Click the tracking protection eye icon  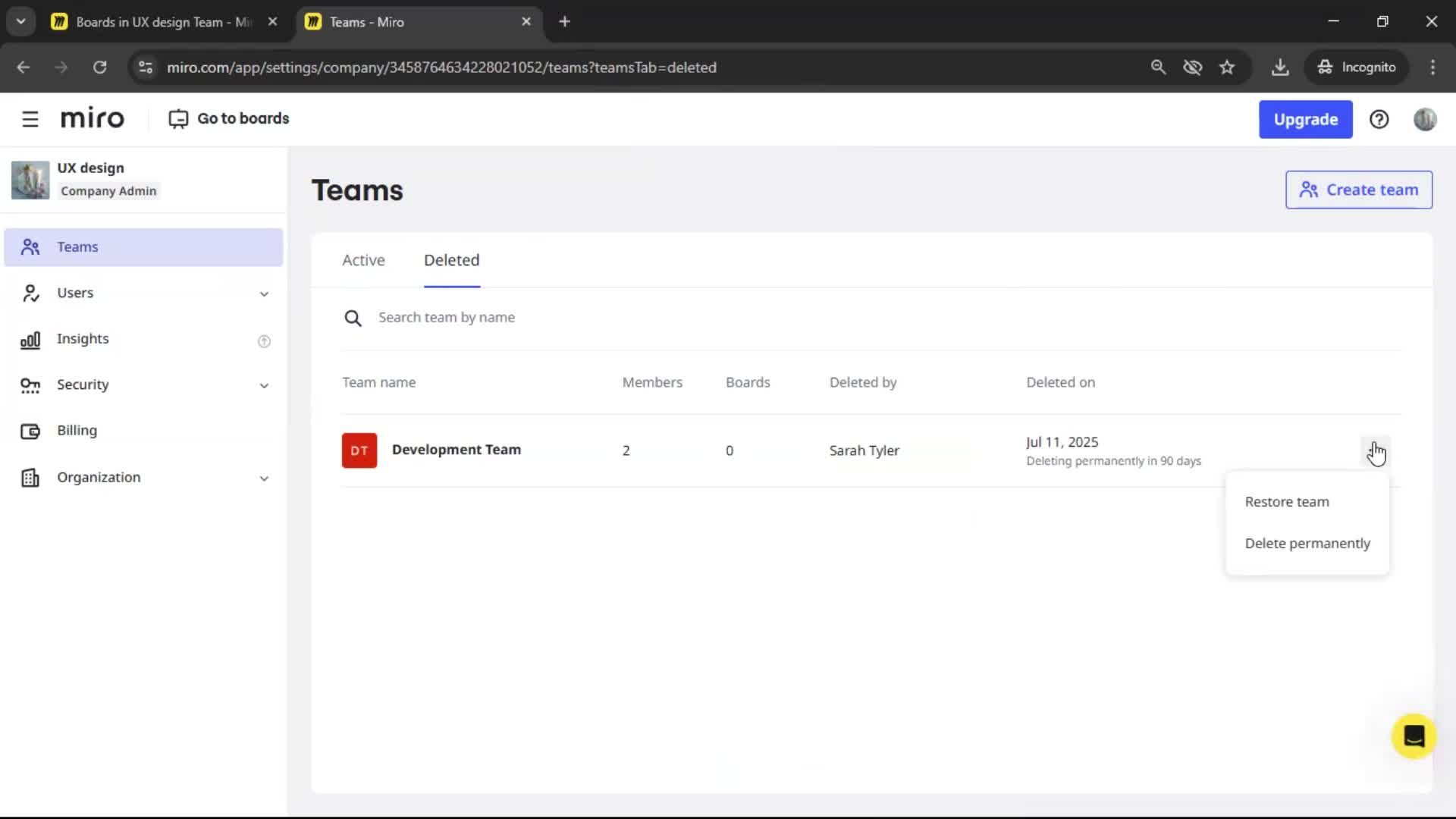point(1192,67)
